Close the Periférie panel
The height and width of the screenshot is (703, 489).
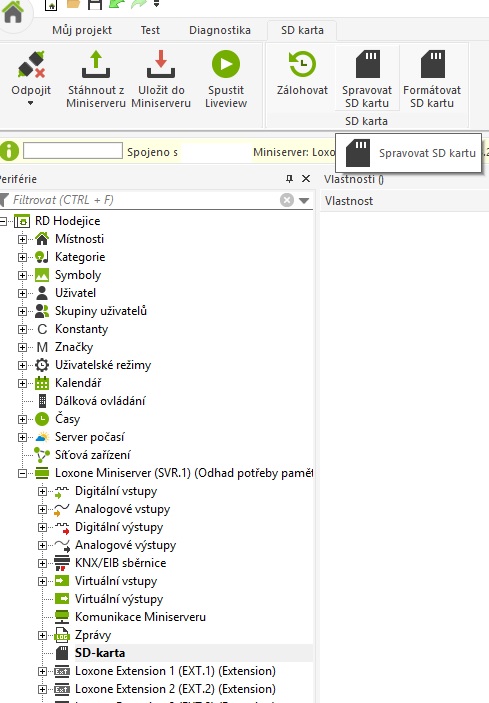pyautogui.click(x=306, y=179)
